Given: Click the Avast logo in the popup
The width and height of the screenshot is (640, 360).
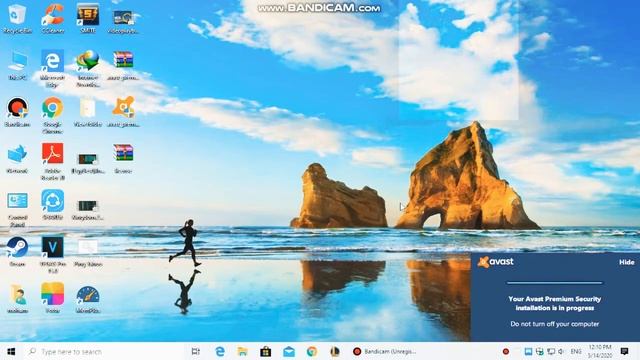Looking at the screenshot, I should point(496,262).
